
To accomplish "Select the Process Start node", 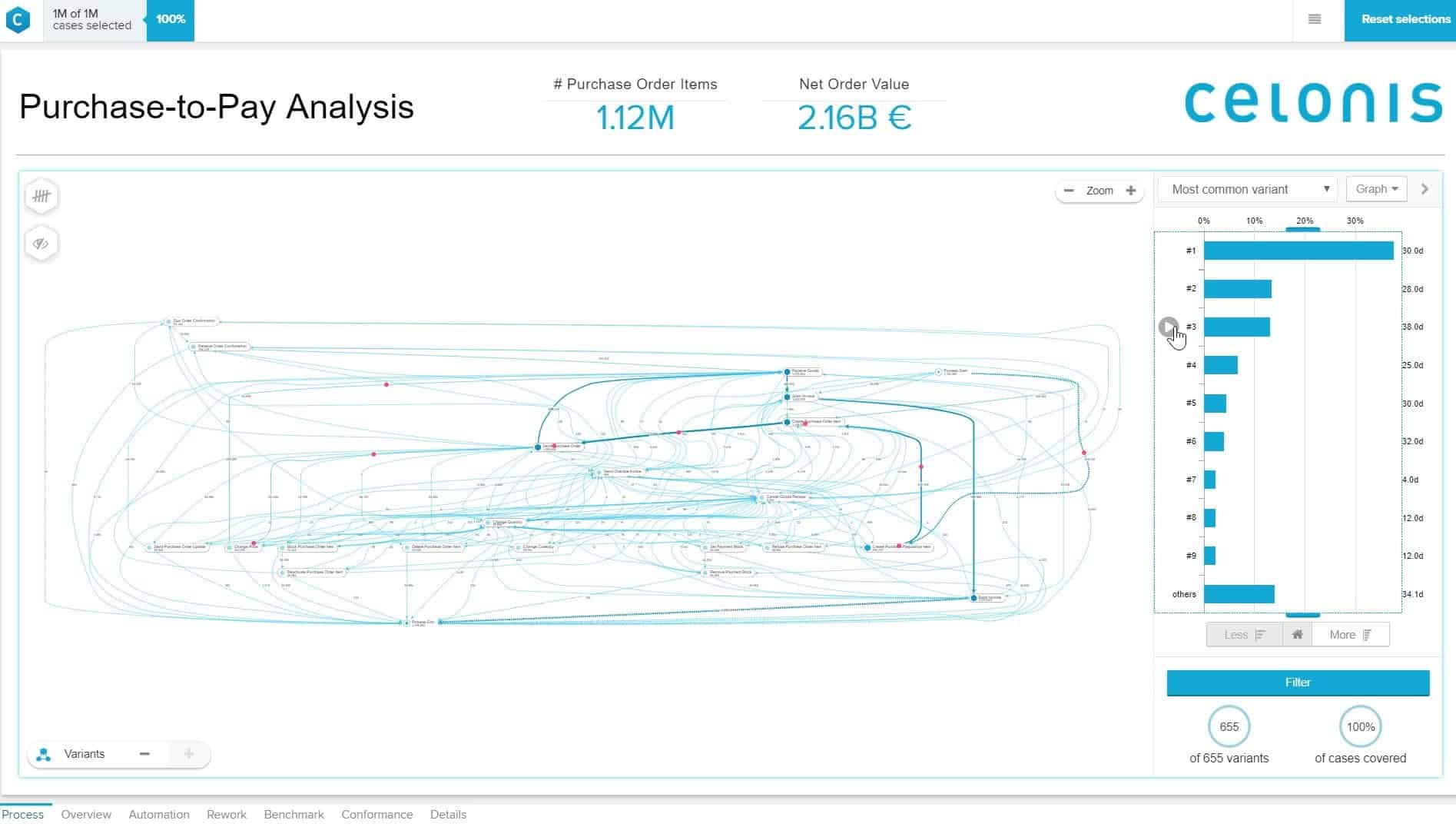I will coord(953,371).
